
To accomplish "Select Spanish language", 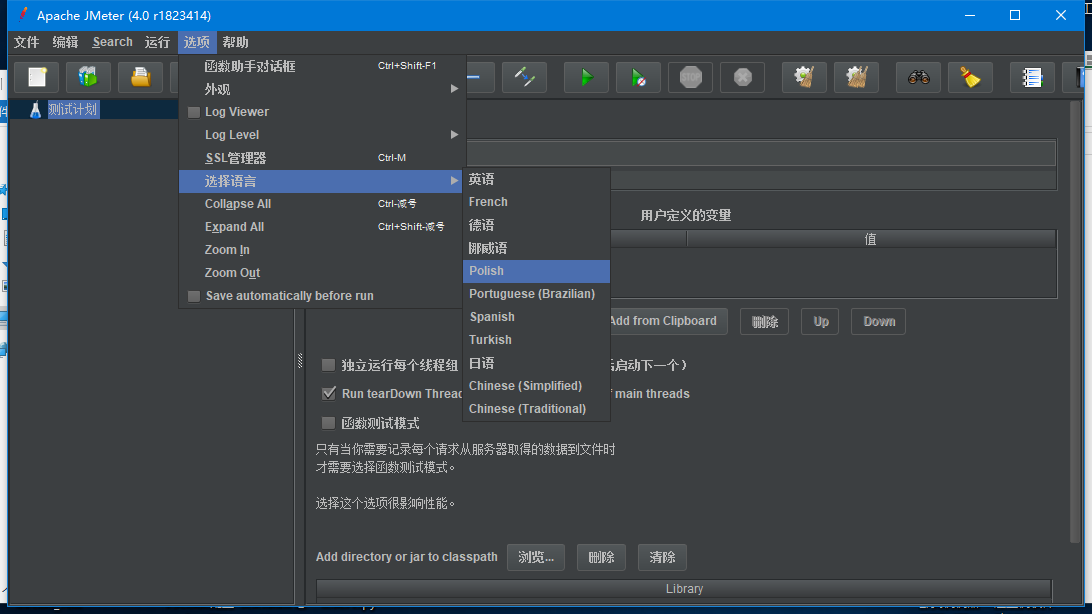I will point(536,317).
